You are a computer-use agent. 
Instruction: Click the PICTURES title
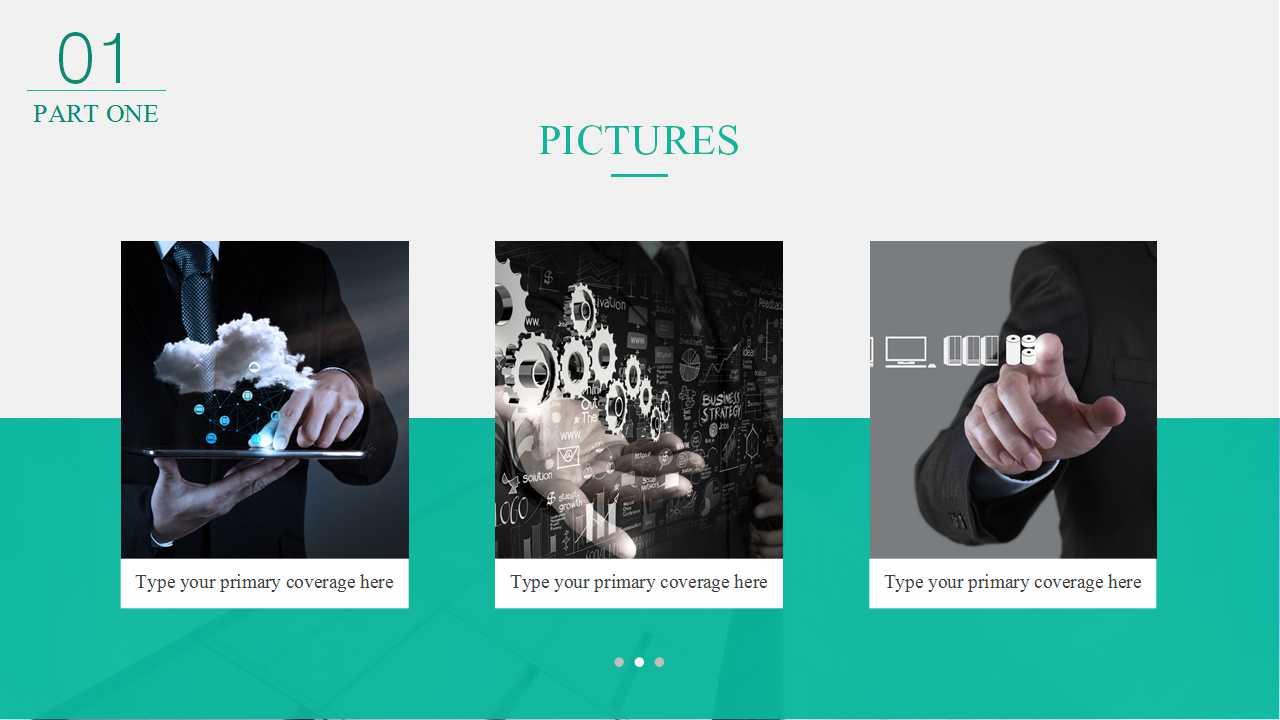point(639,140)
